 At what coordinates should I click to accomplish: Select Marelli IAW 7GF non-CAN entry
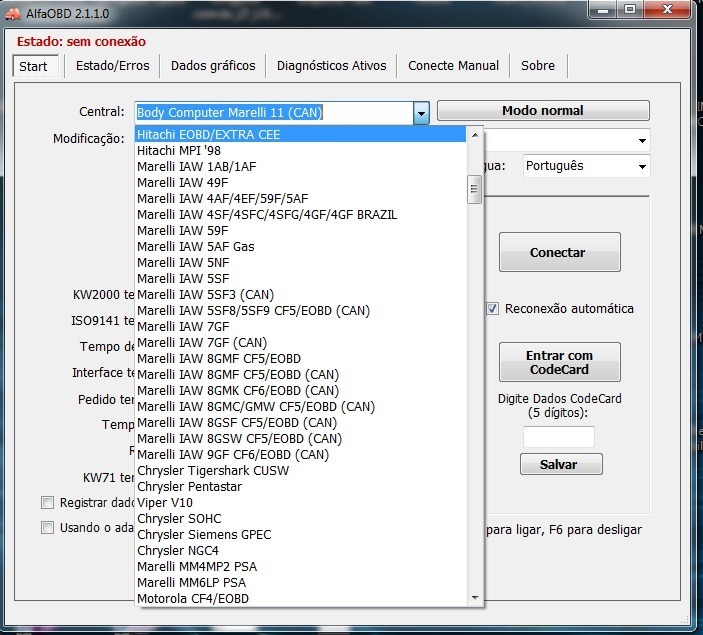click(300, 326)
